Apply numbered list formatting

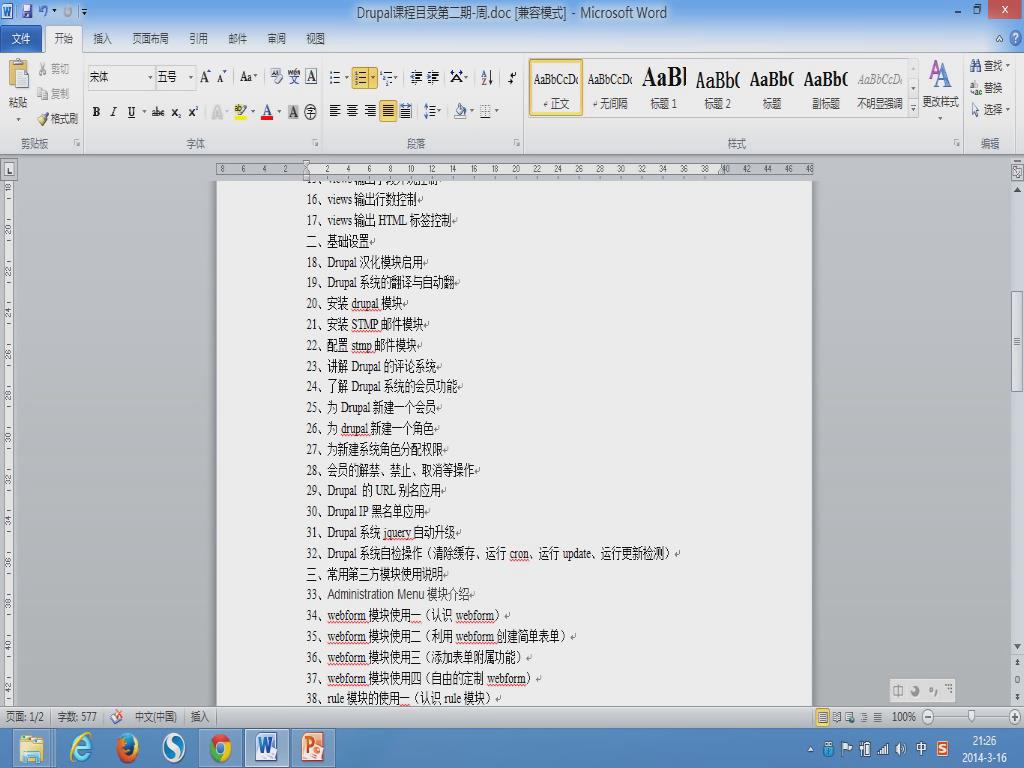tap(360, 78)
